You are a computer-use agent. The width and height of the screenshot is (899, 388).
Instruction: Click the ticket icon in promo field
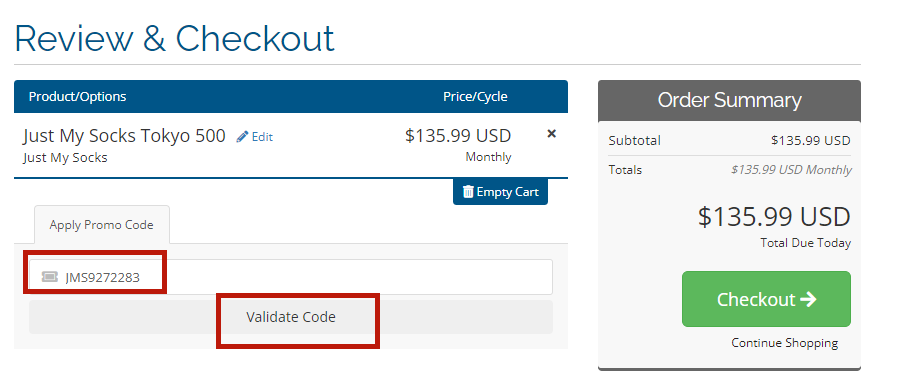[x=50, y=277]
